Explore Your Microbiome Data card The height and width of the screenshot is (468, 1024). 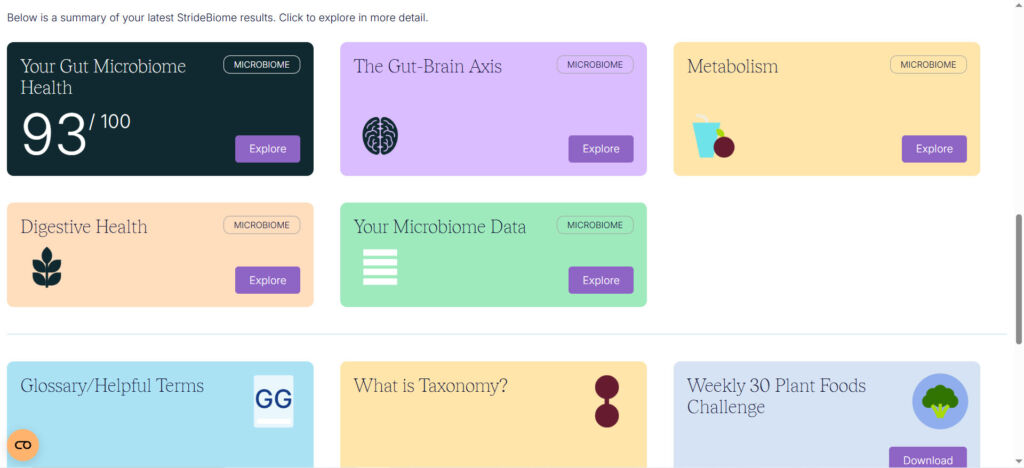click(601, 280)
